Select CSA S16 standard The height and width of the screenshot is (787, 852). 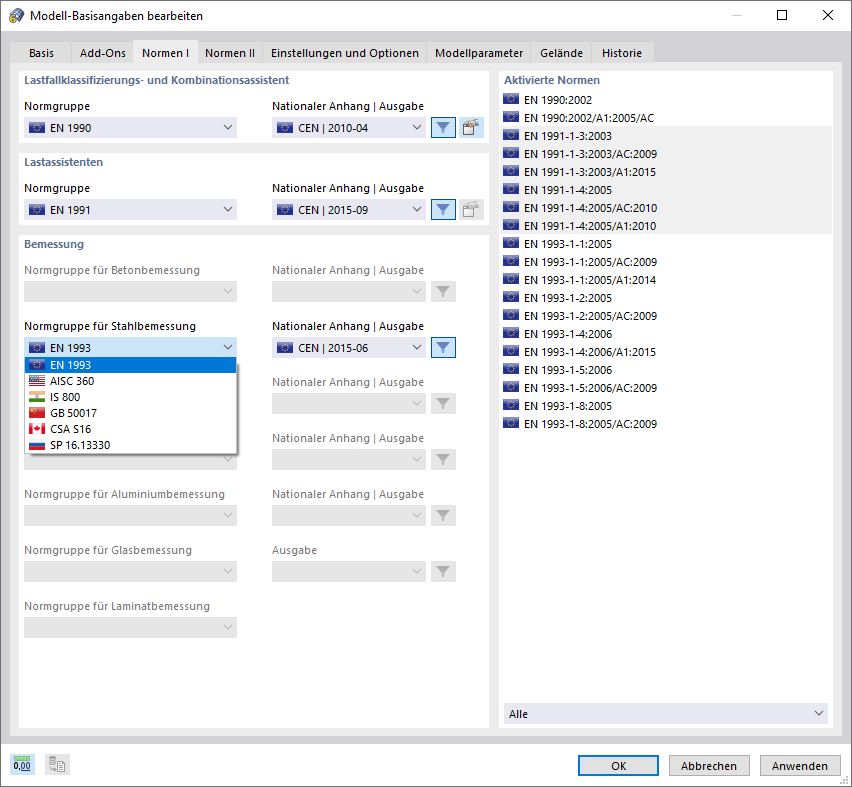130,429
